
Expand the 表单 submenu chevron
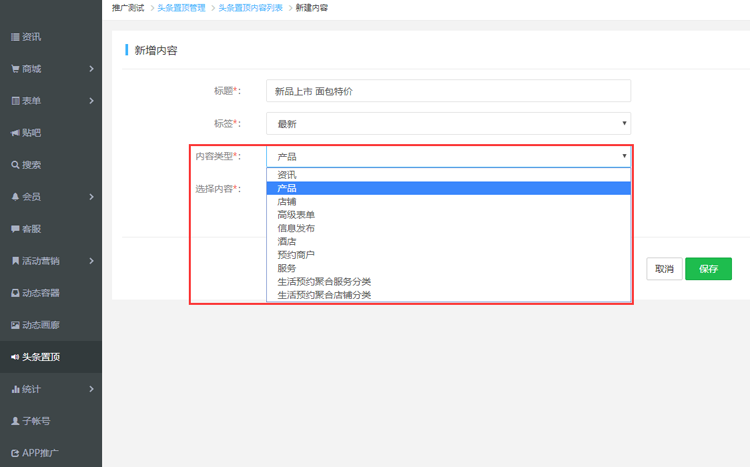point(91,101)
